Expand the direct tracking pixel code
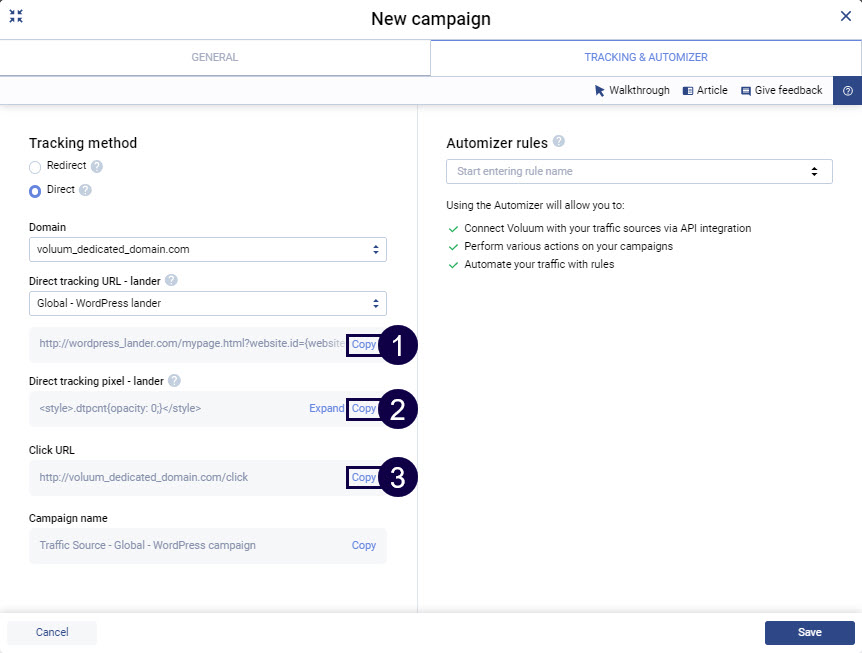862x653 pixels. click(x=326, y=409)
